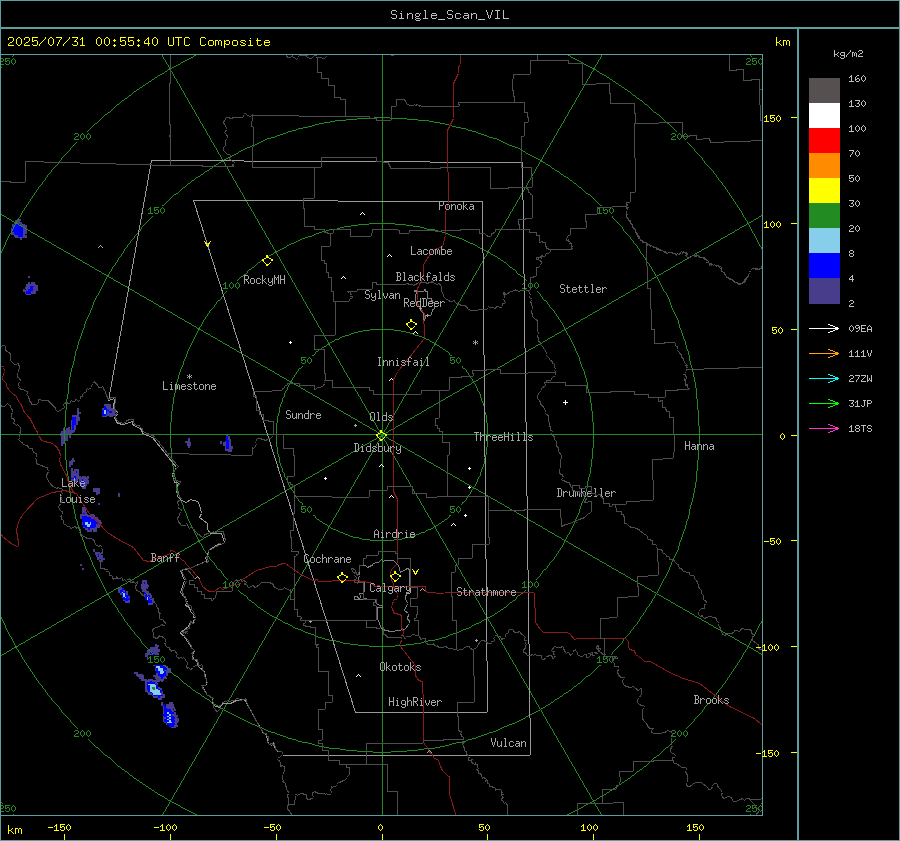Click the kg/m2 unit label

pyautogui.click(x=848, y=54)
